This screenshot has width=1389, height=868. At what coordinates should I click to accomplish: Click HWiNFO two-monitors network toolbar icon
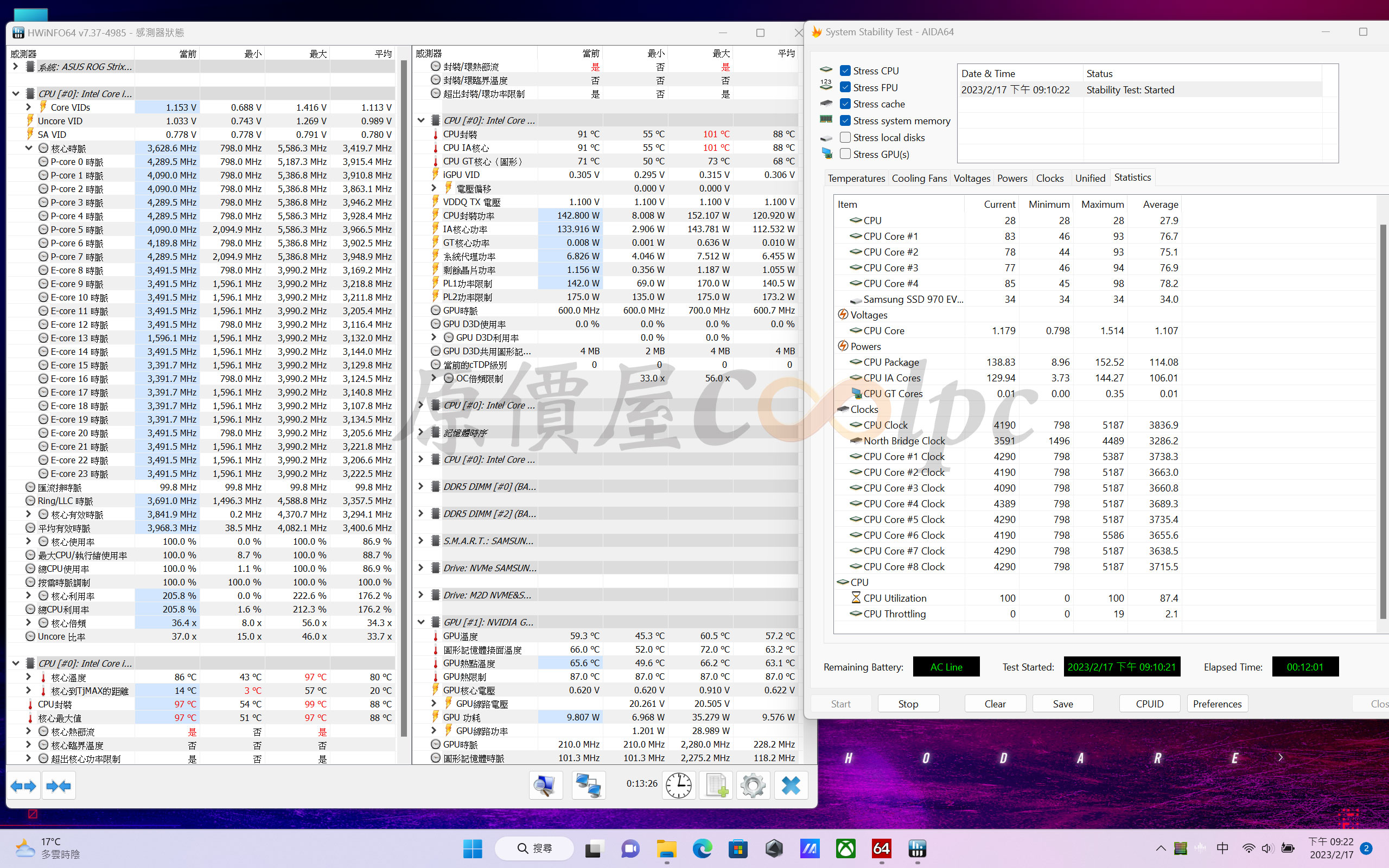tap(588, 786)
